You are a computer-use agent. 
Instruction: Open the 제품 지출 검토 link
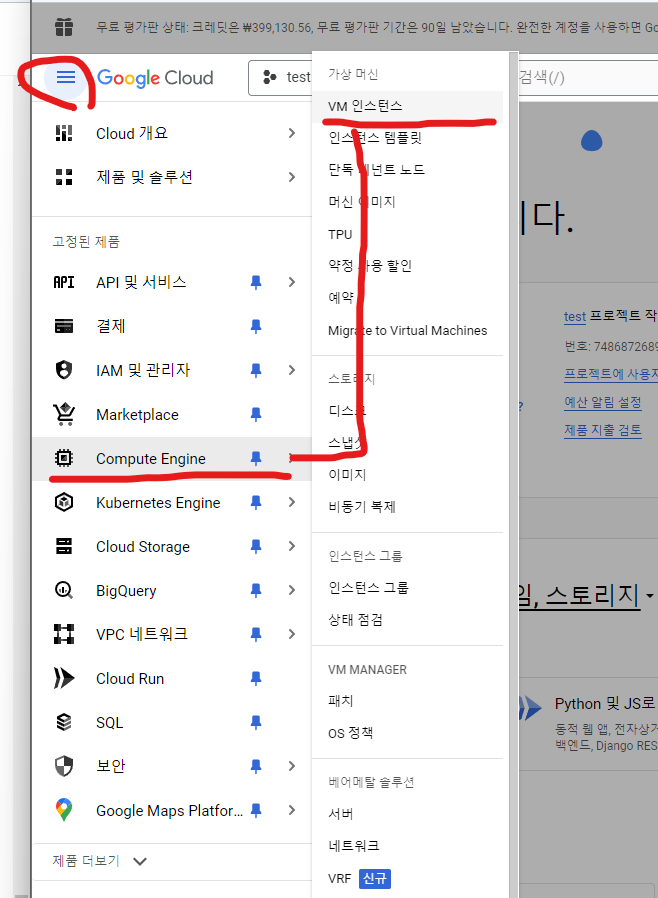click(603, 430)
